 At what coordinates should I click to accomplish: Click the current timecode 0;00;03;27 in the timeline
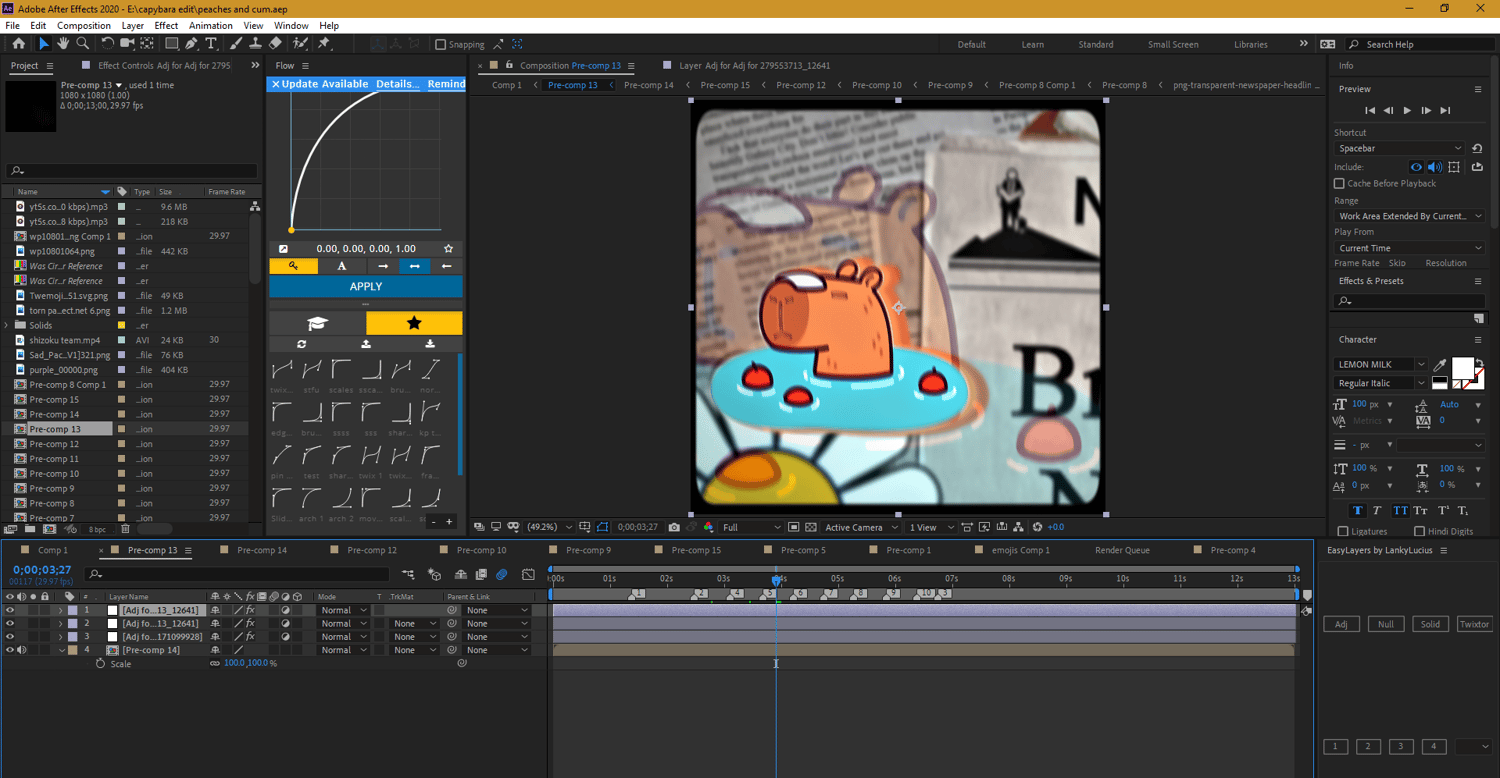click(x=42, y=570)
